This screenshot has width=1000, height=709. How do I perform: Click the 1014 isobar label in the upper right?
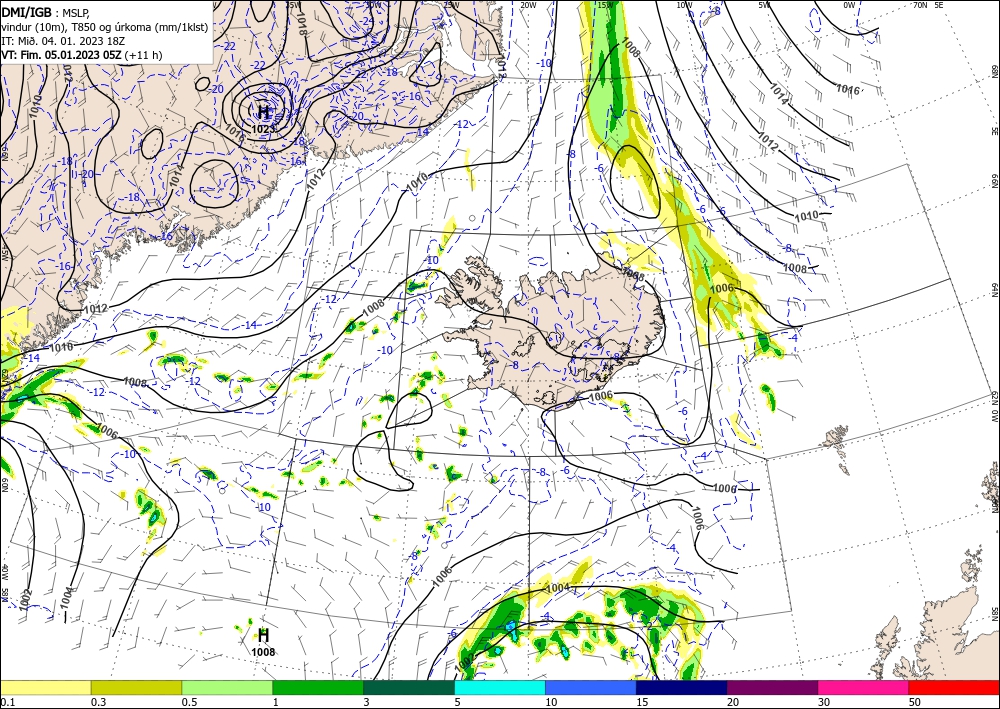click(x=778, y=94)
